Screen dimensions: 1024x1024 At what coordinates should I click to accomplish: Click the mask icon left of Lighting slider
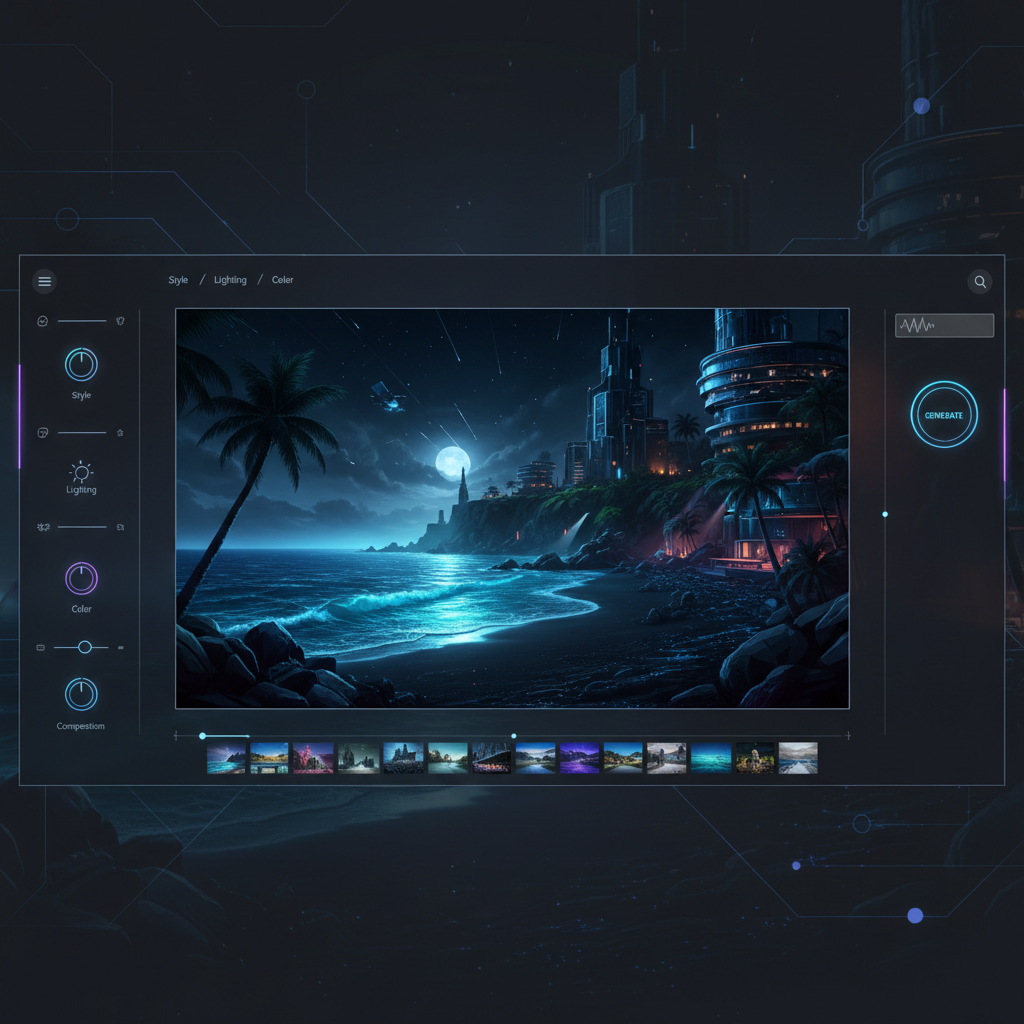pyautogui.click(x=42, y=432)
